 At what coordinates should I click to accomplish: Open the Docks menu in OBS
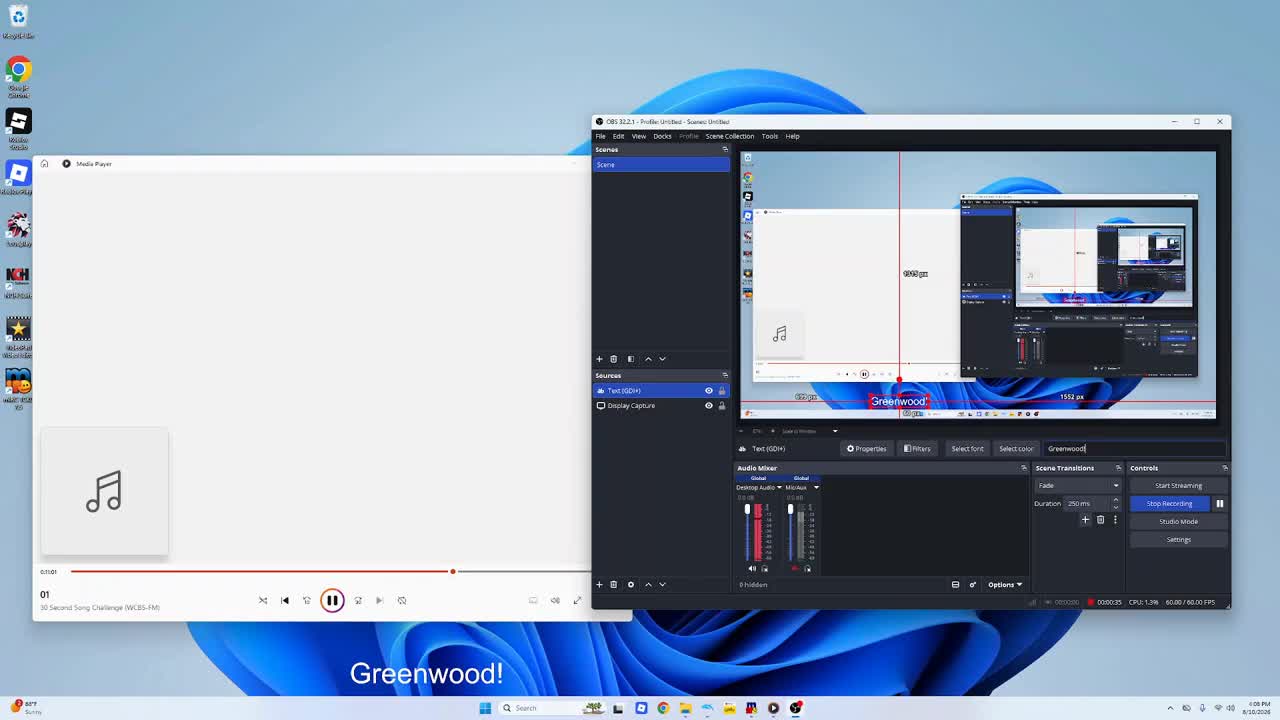(662, 136)
